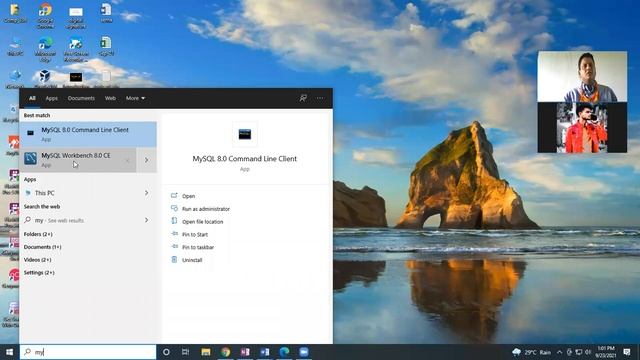Screen dimensions: 640x360
Task: Select Microsoft Edge desktop shortcut
Action: 45,49
